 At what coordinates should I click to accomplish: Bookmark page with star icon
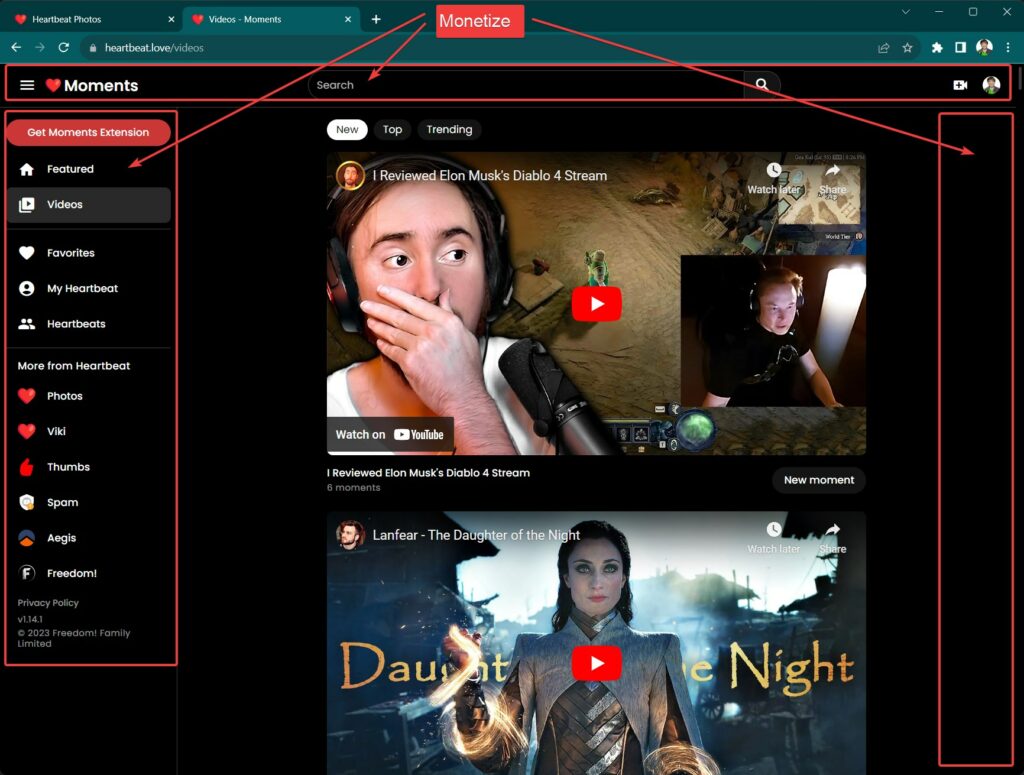click(x=907, y=48)
